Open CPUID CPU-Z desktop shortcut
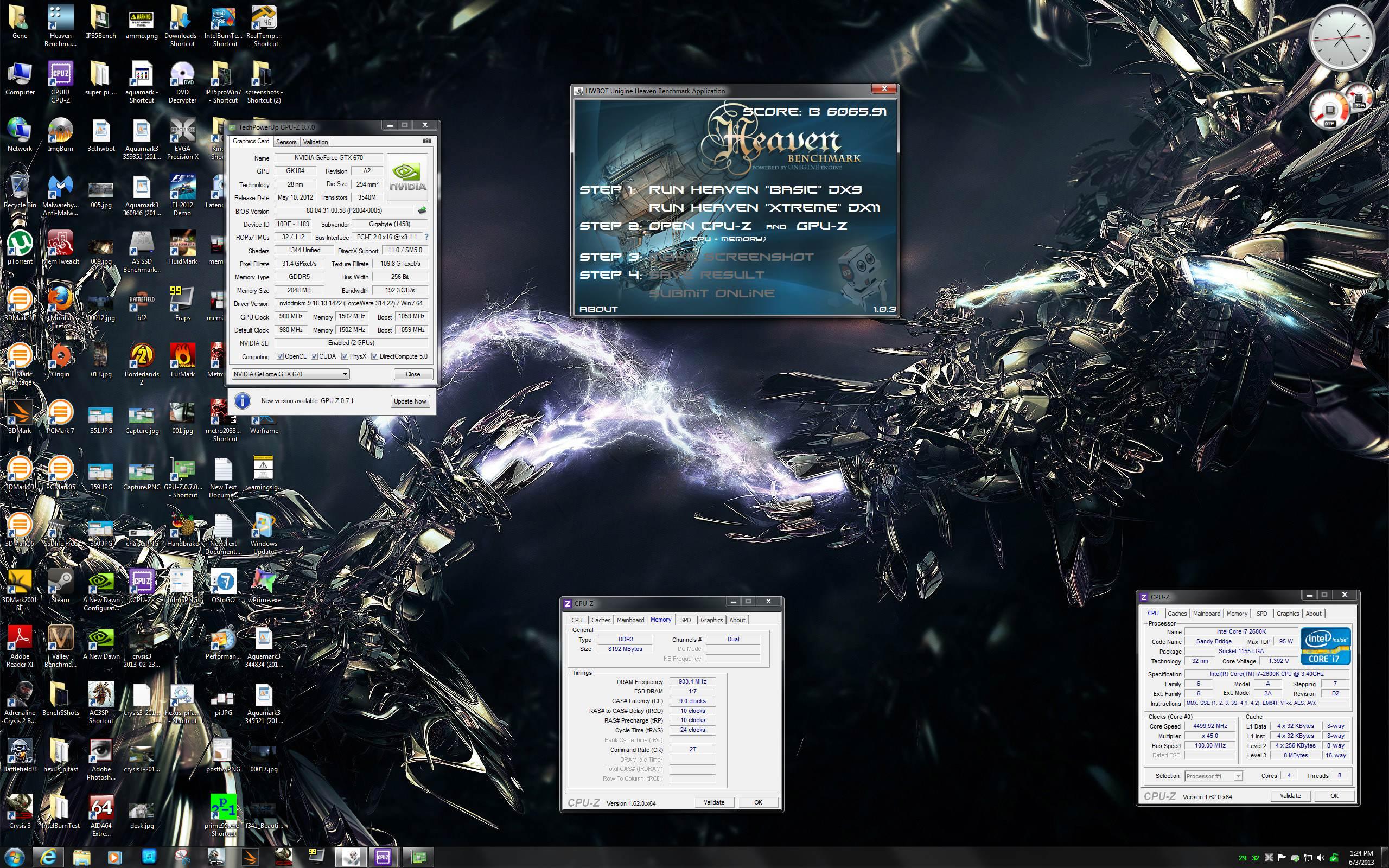The image size is (1389, 868). coord(60,82)
